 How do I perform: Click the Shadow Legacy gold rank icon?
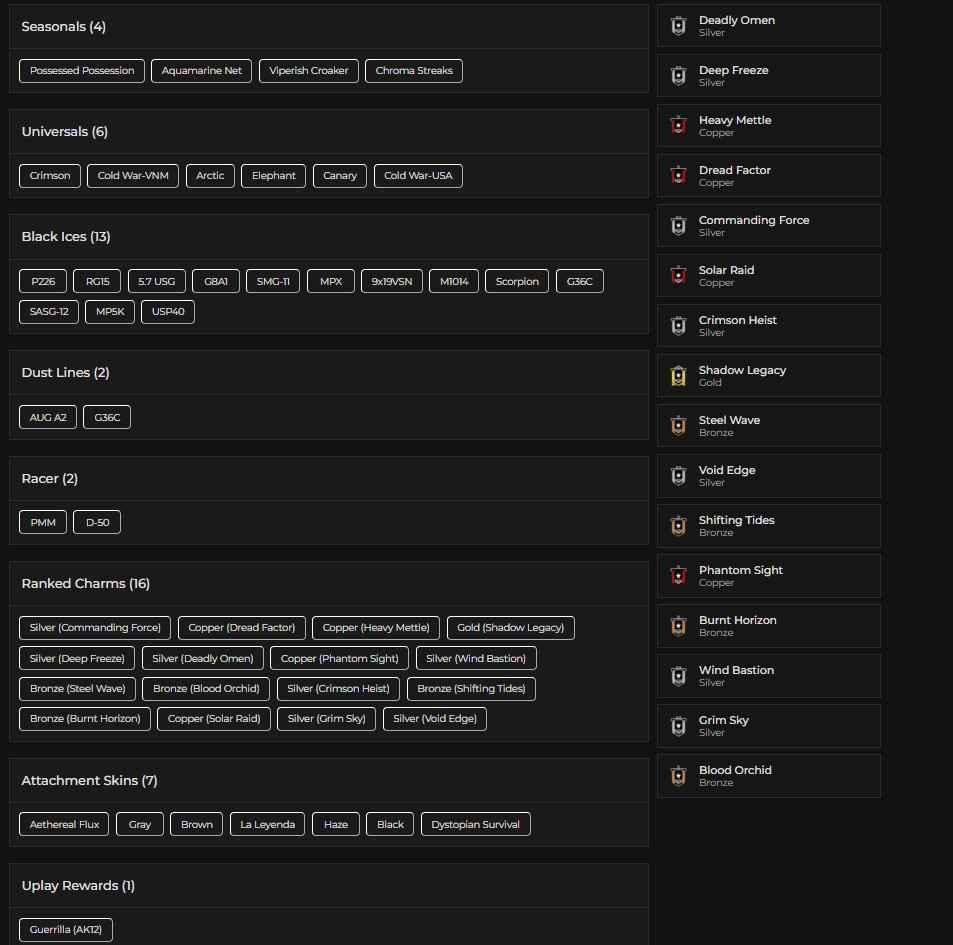point(678,376)
